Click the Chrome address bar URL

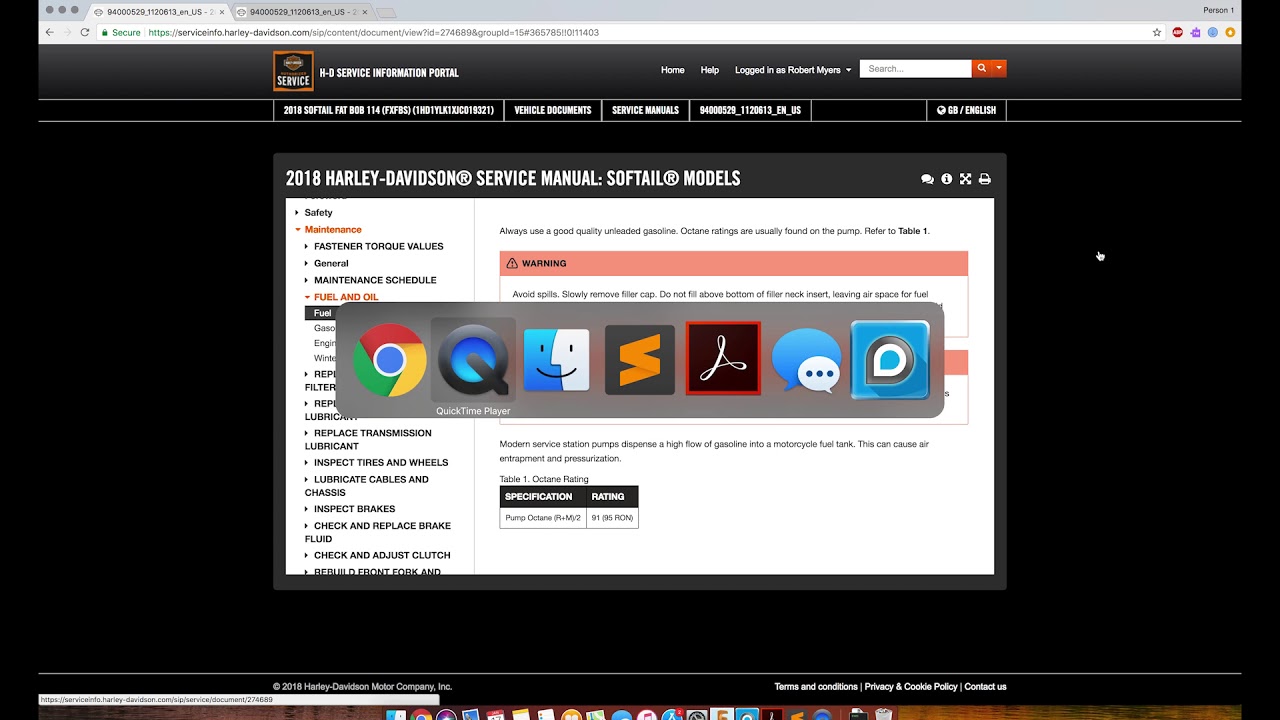[x=373, y=32]
